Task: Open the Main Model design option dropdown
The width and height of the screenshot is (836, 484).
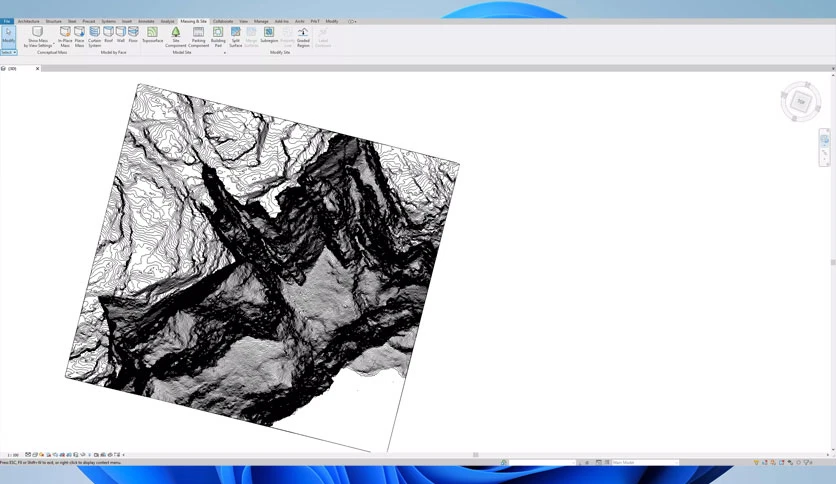Action: coord(645,462)
